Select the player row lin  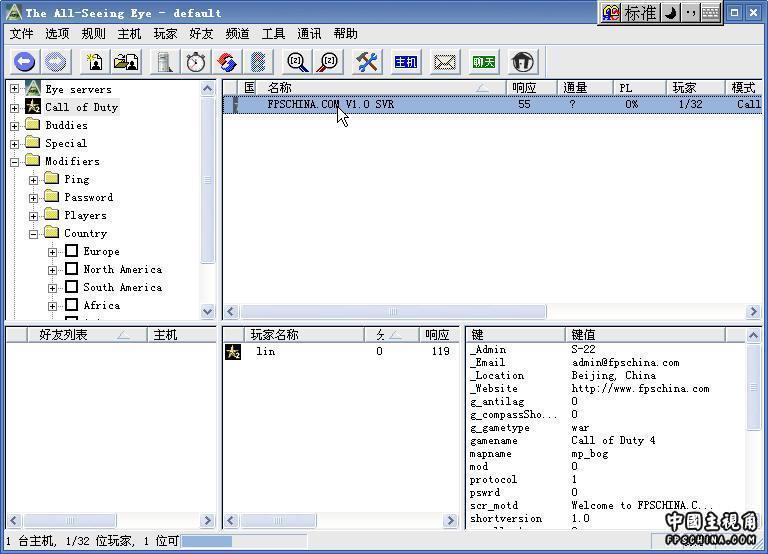click(341, 351)
